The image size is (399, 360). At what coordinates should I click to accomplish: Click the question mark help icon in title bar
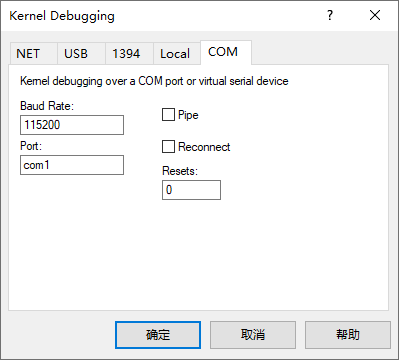(330, 15)
